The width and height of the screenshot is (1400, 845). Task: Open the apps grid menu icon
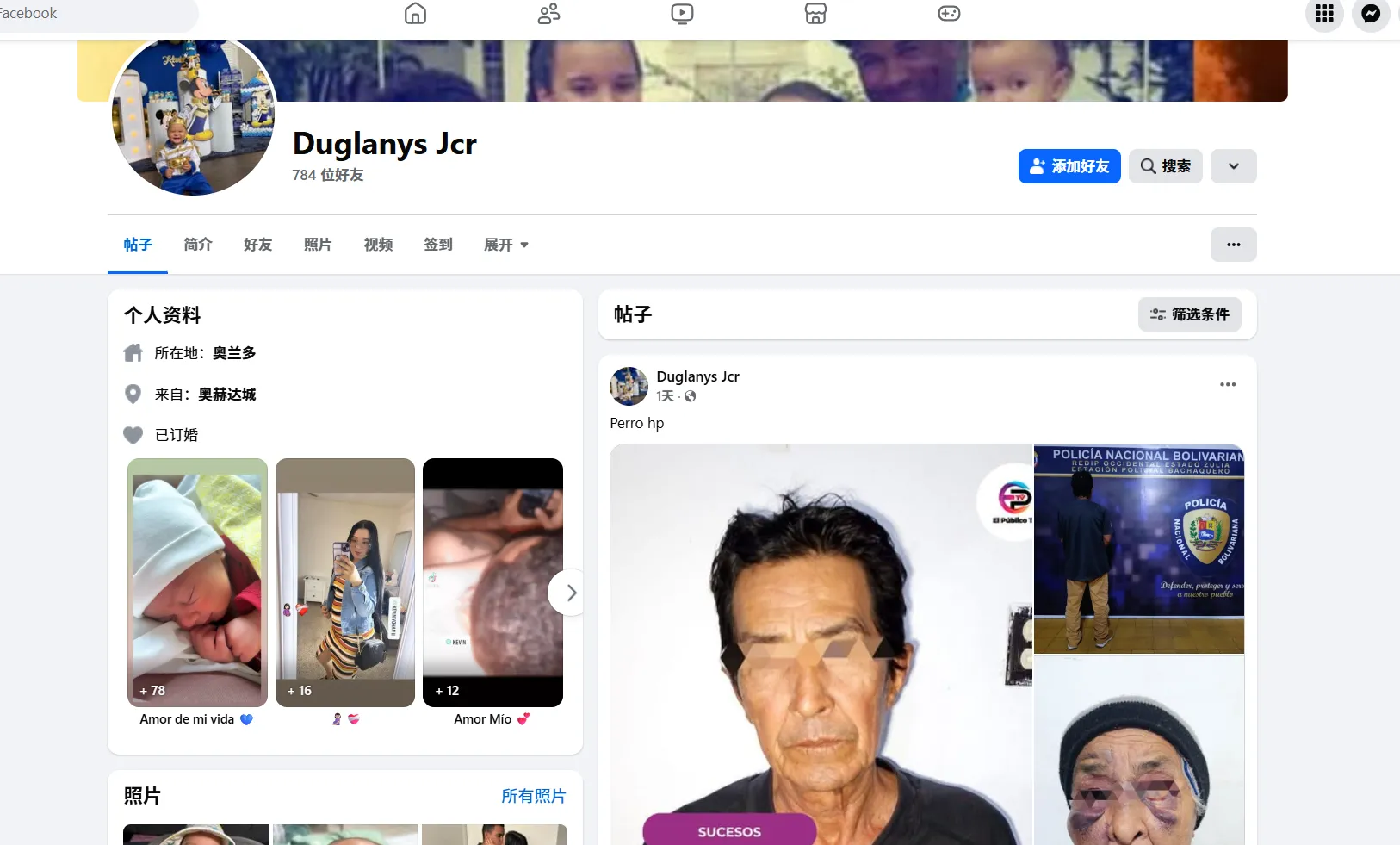pos(1324,15)
